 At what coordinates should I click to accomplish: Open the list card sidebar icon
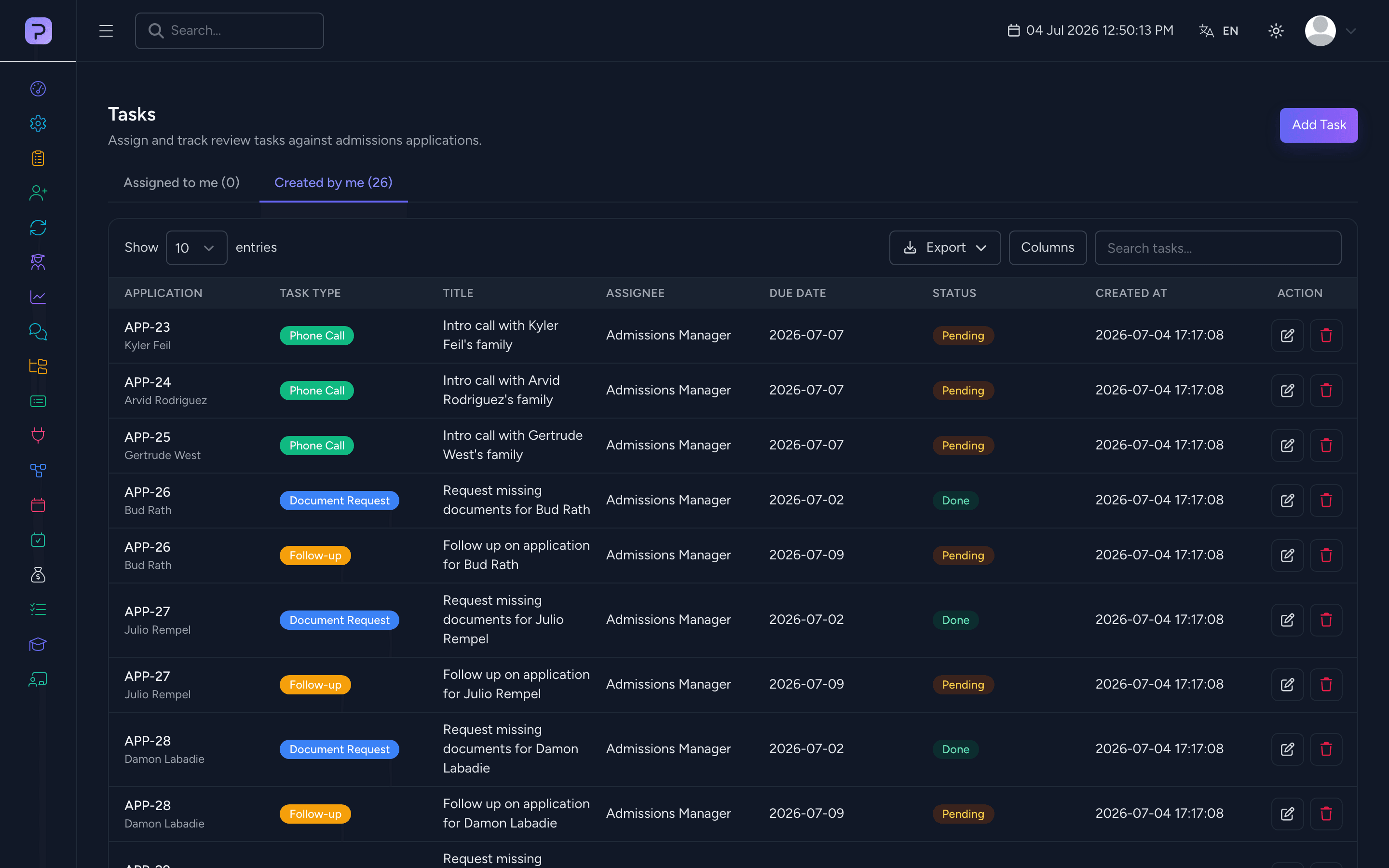[x=38, y=401]
